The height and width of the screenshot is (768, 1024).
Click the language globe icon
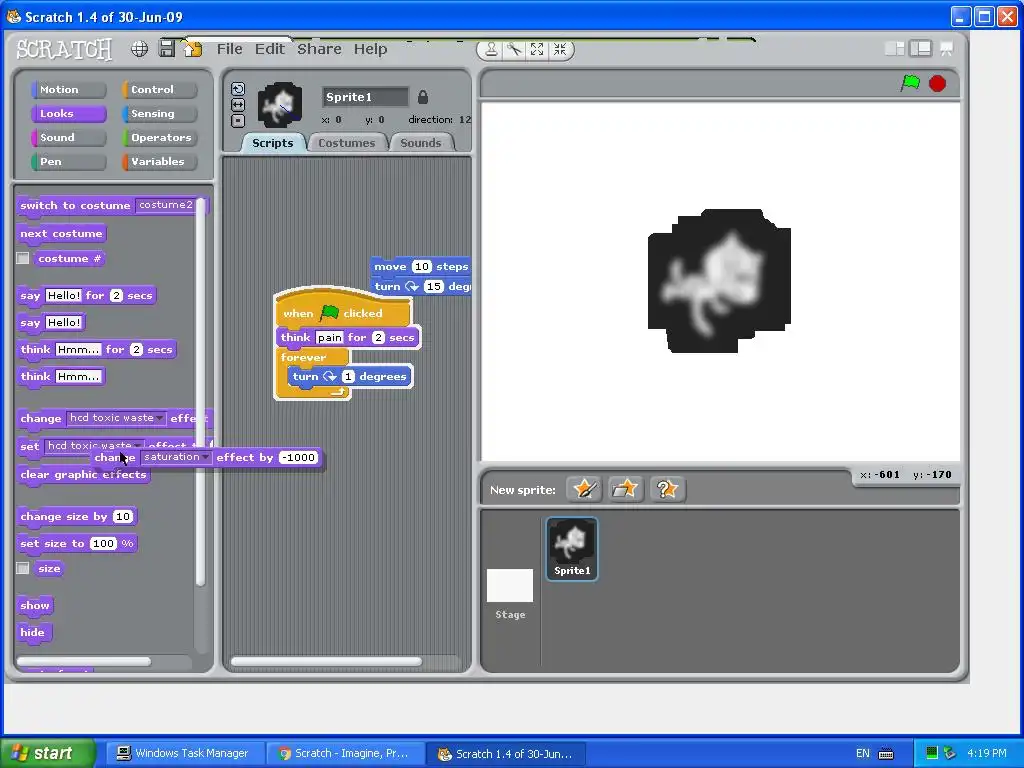[139, 48]
